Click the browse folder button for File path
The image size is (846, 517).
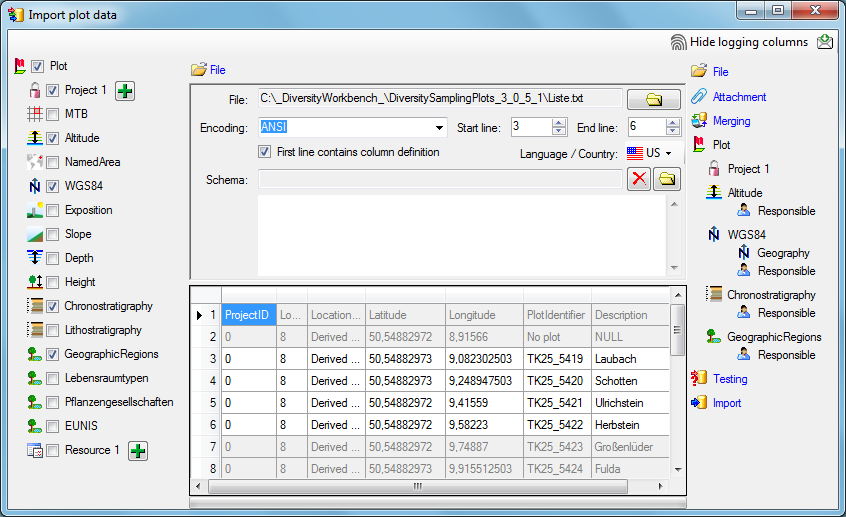point(653,99)
